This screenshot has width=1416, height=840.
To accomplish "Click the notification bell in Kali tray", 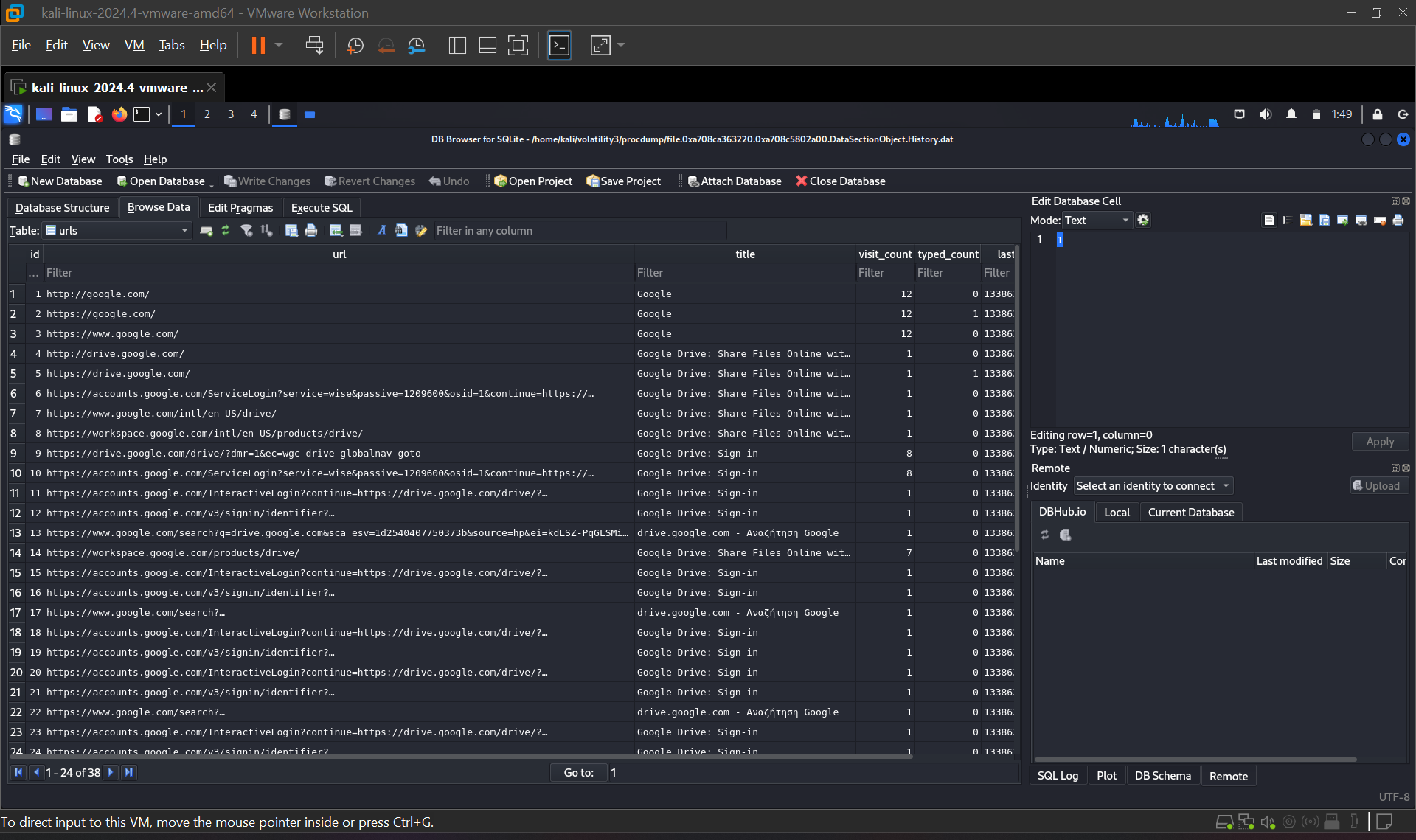I will point(1291,114).
